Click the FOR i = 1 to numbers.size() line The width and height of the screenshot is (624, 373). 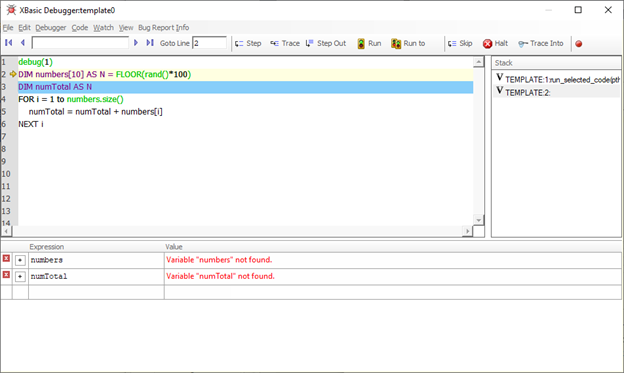[71, 99]
